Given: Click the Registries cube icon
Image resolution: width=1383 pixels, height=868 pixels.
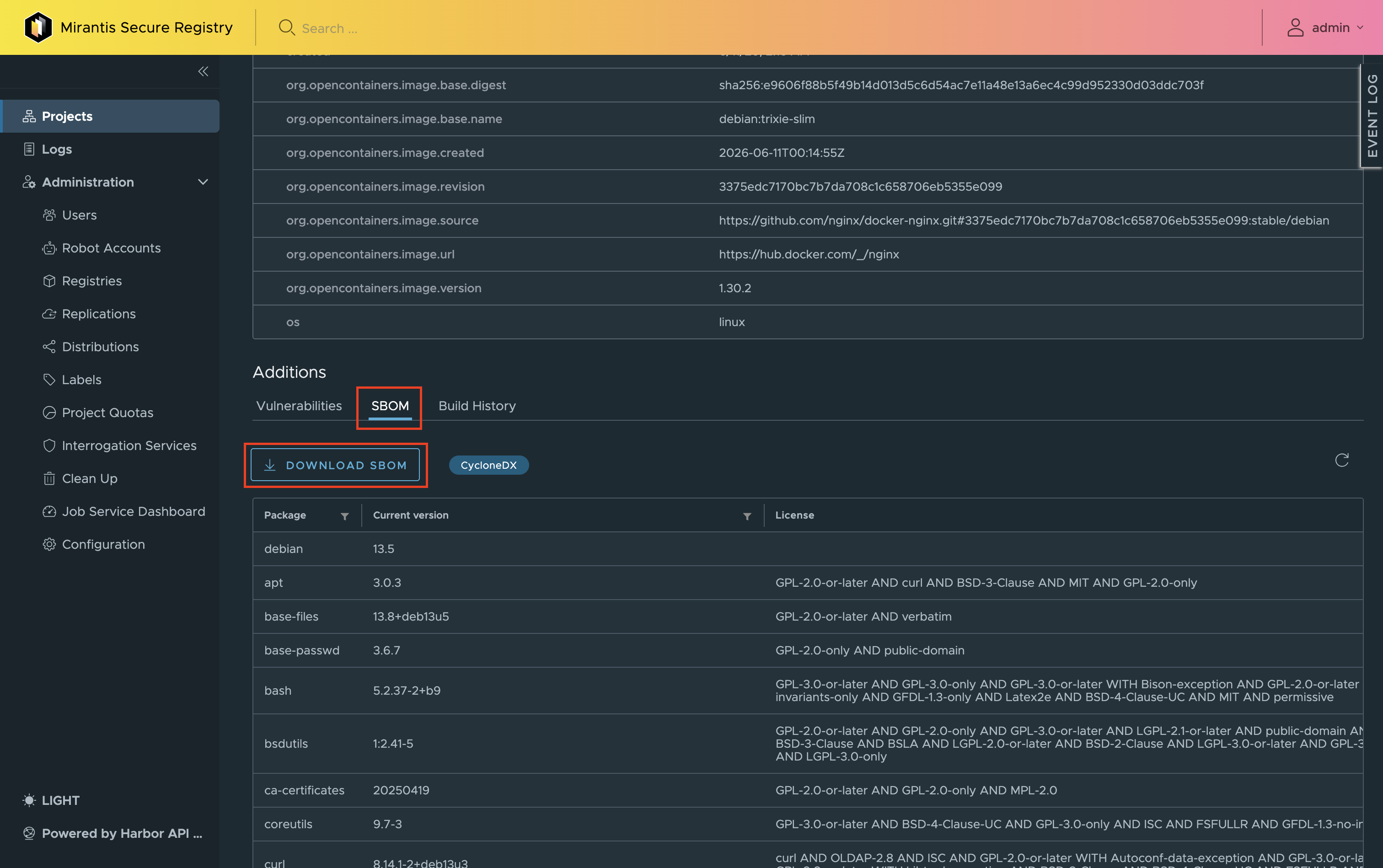Looking at the screenshot, I should 49,281.
